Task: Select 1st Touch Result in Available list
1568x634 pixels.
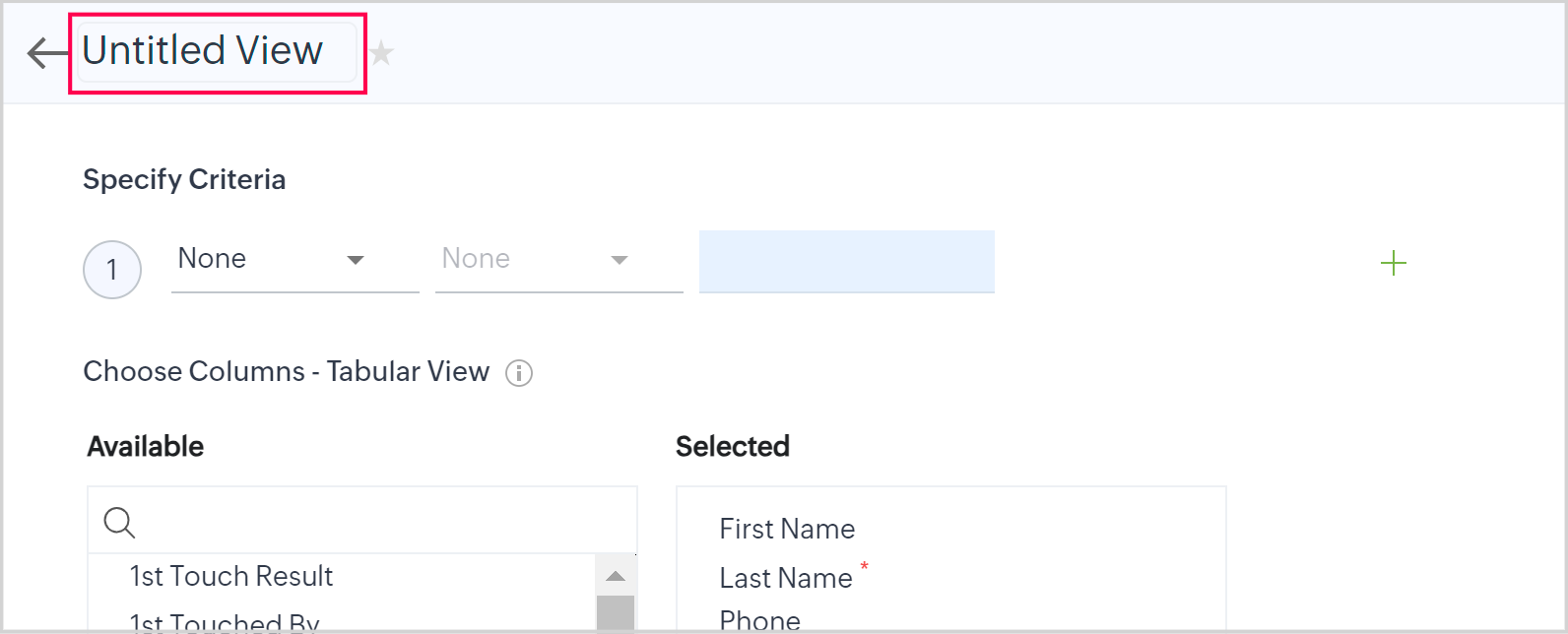Action: click(231, 576)
